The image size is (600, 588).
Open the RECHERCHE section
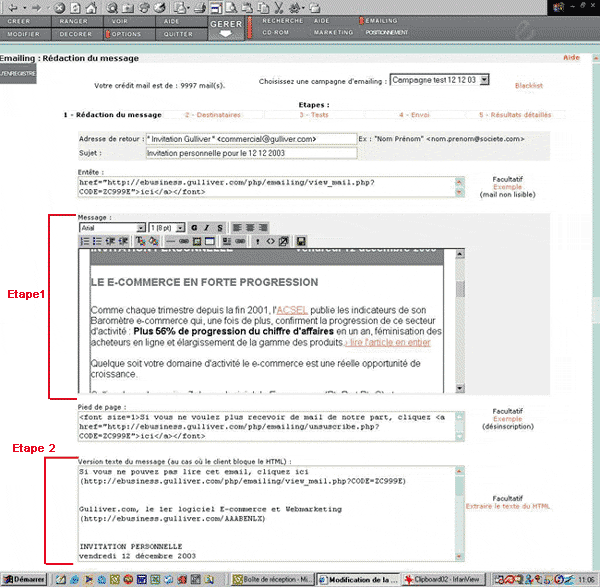pyautogui.click(x=283, y=21)
